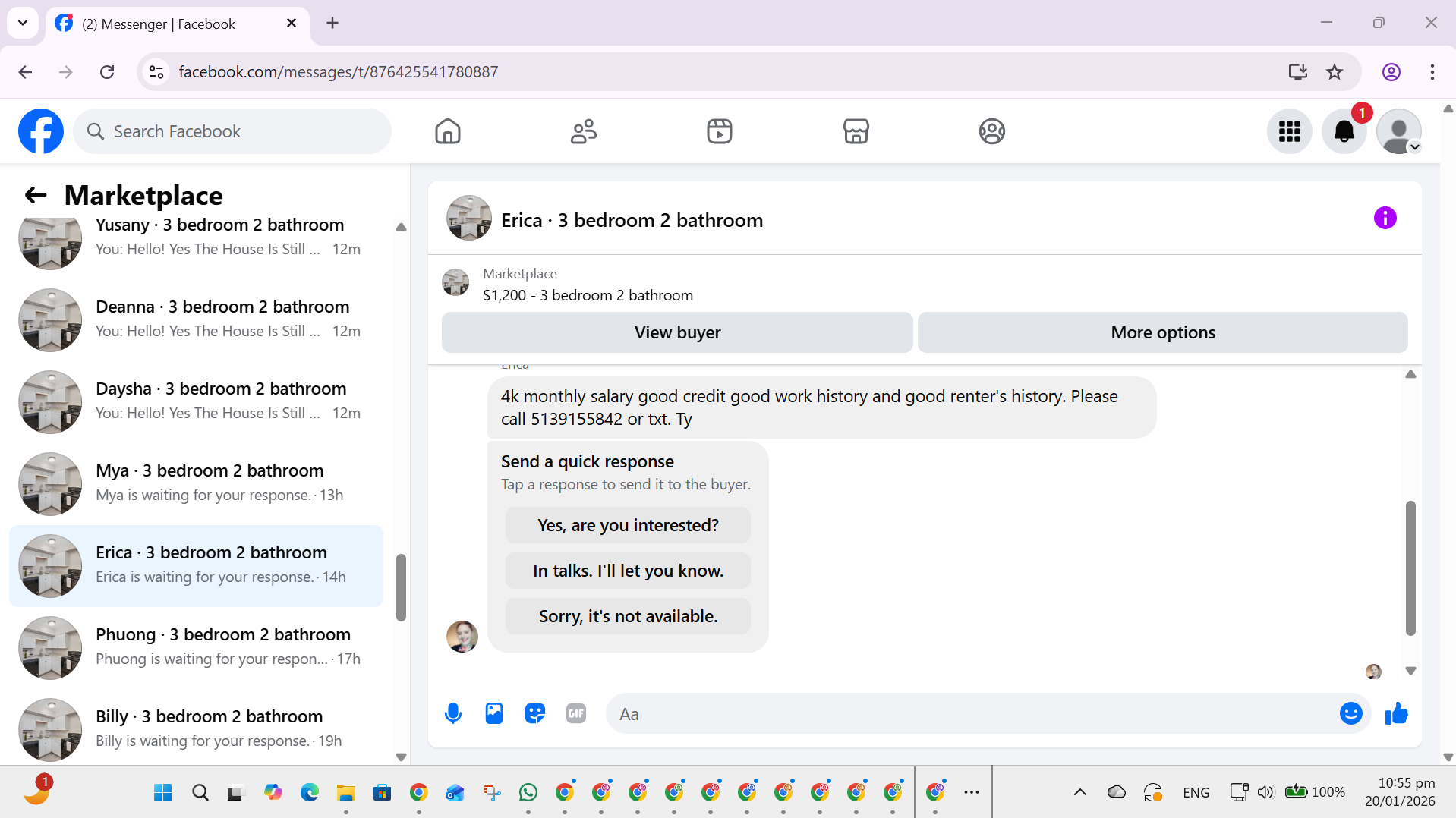1456x818 pixels.
Task: Open the tab search dropdown
Action: [x=23, y=23]
